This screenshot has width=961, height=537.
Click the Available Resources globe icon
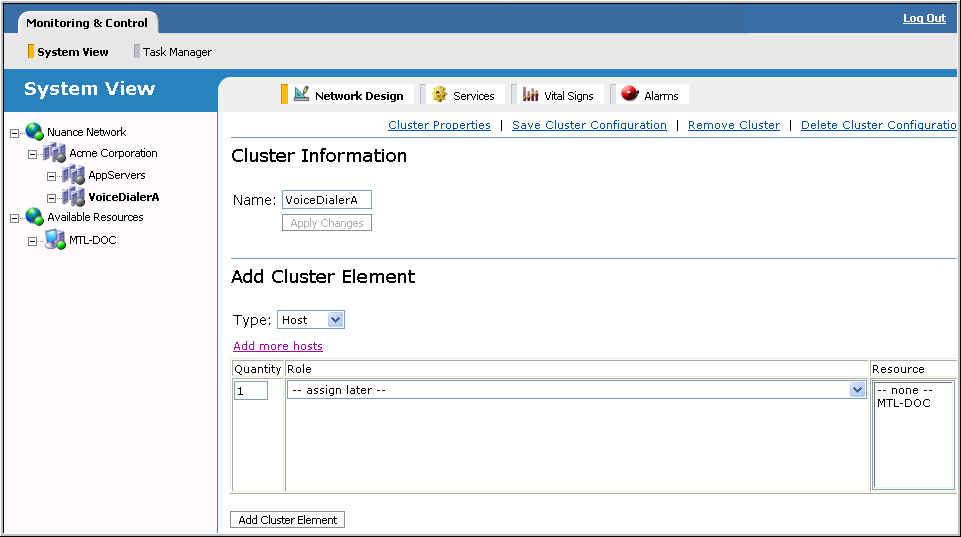tap(35, 217)
